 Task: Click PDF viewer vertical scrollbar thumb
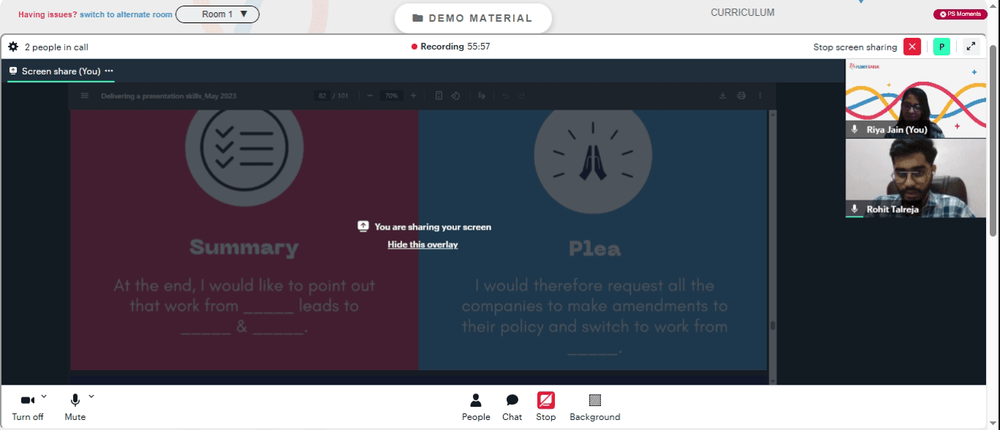[773, 325]
